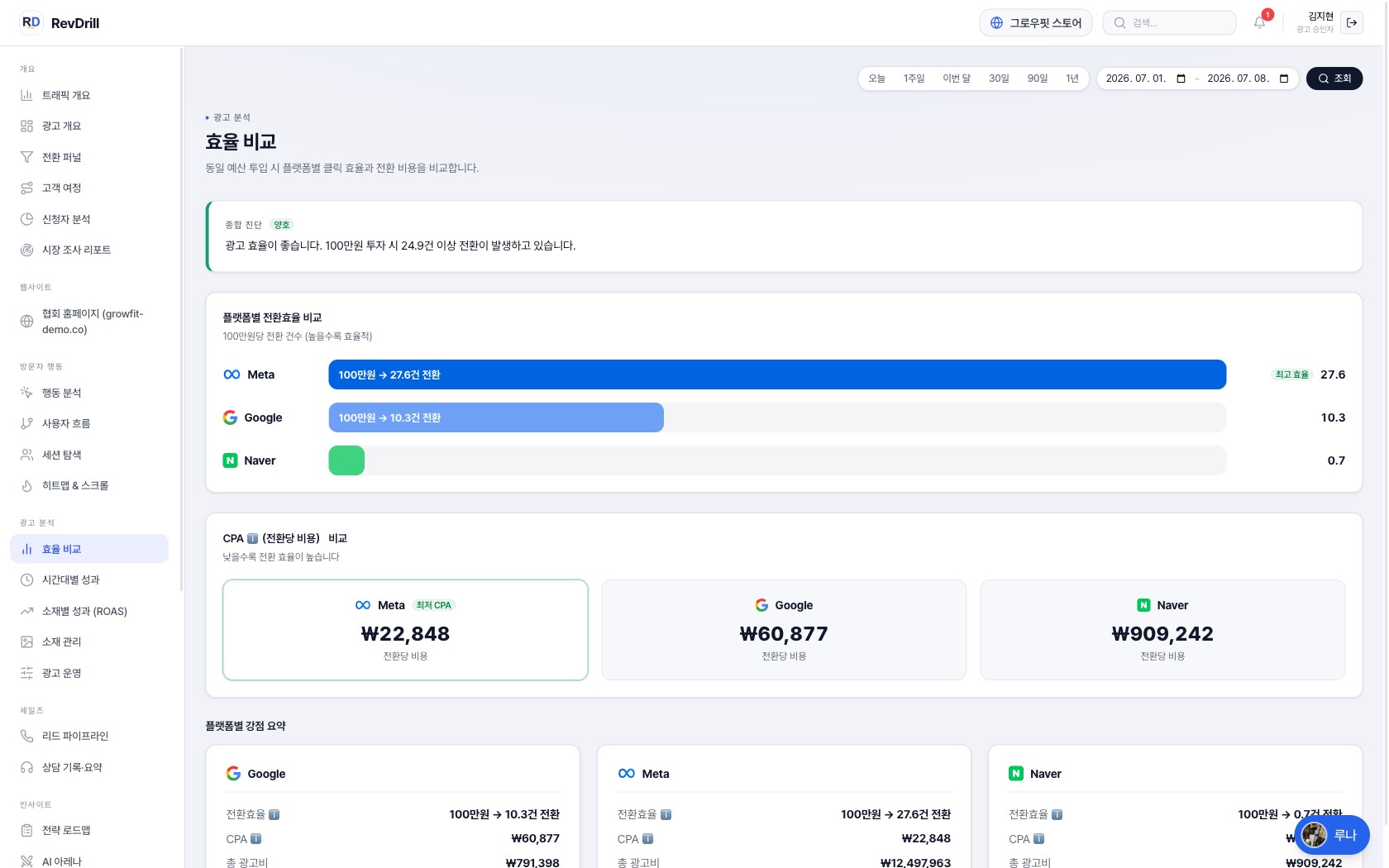
Task: Open the 그로우핏 스토어 store selector
Action: (x=1036, y=22)
